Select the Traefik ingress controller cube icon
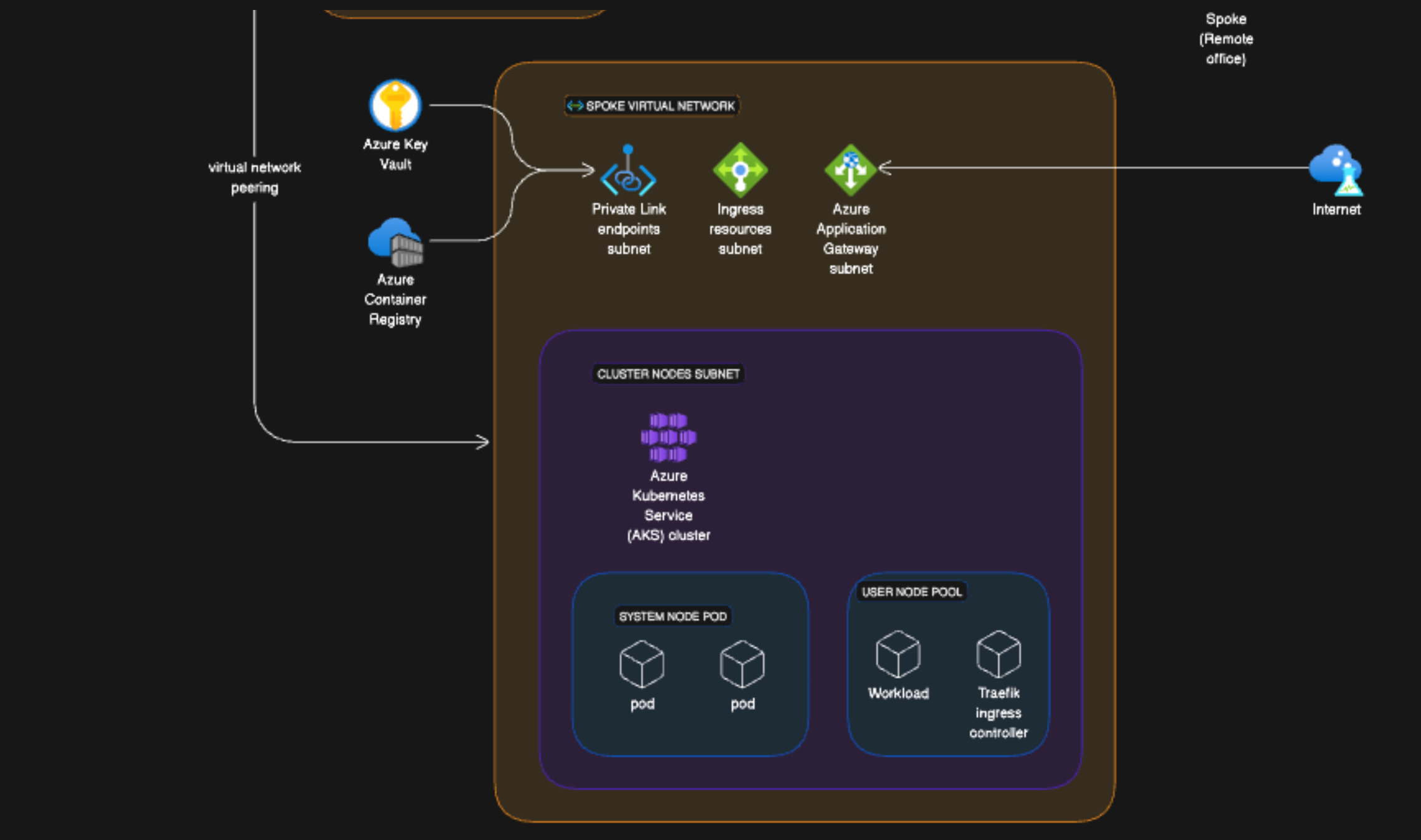The width and height of the screenshot is (1421, 840). pyautogui.click(x=998, y=654)
